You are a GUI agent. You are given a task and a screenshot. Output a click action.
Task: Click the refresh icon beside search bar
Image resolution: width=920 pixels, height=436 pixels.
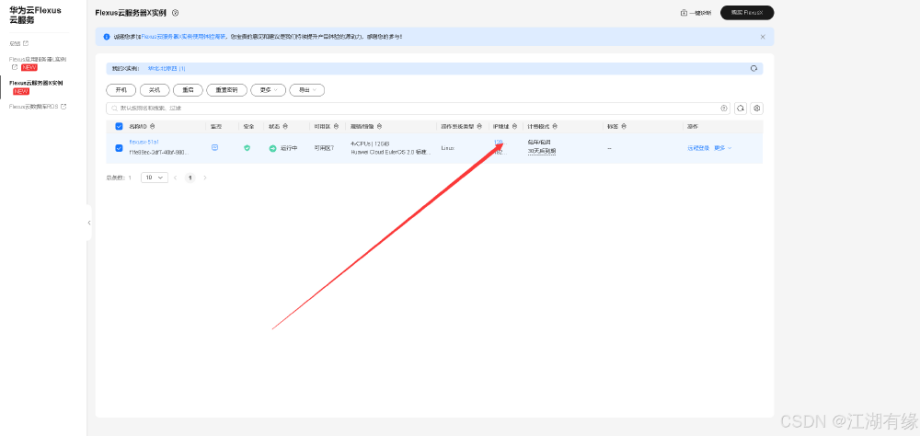tap(740, 109)
